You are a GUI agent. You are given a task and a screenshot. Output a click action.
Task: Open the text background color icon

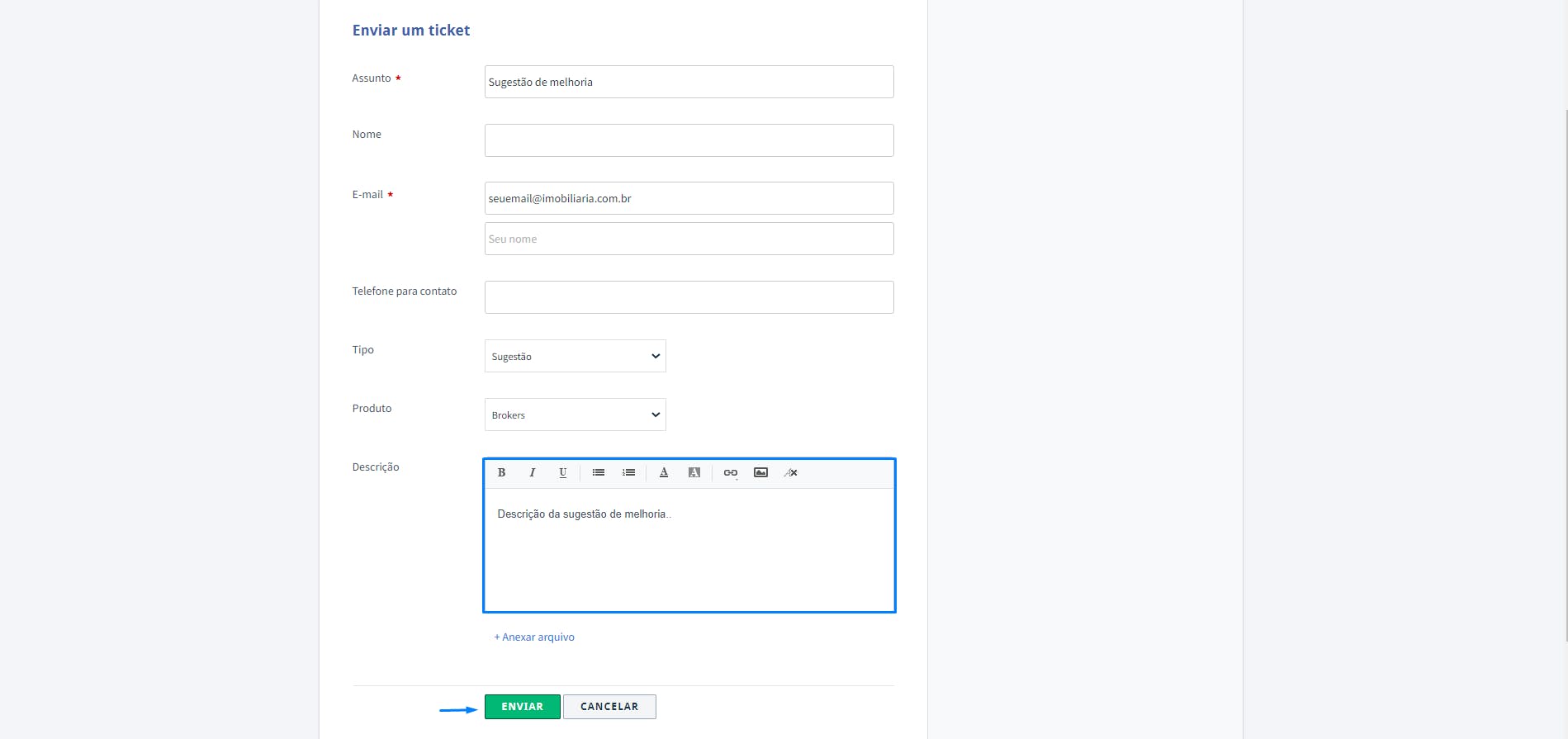tap(694, 473)
